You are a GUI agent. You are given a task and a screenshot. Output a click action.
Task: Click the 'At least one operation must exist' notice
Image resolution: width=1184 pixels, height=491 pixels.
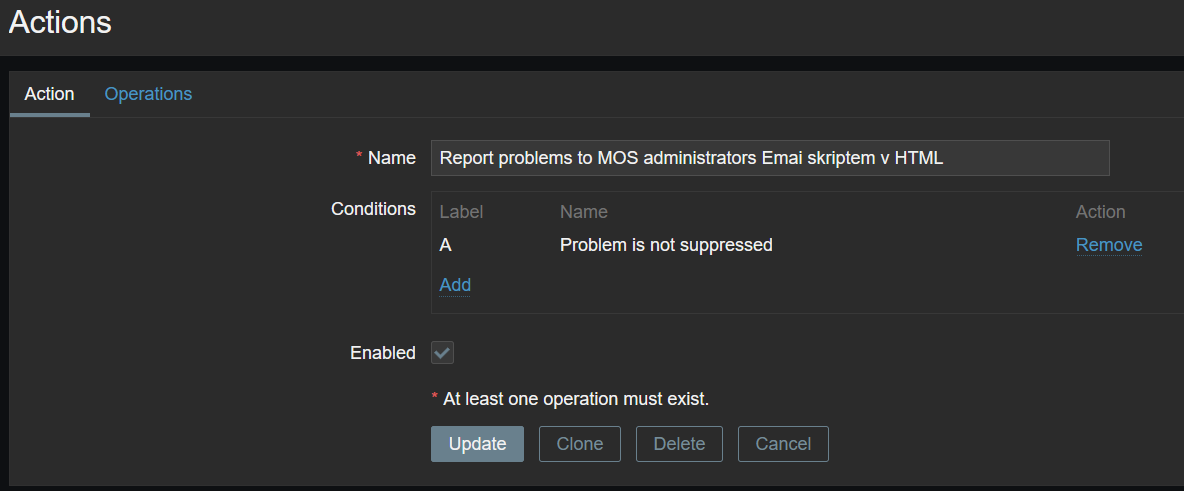coord(575,399)
